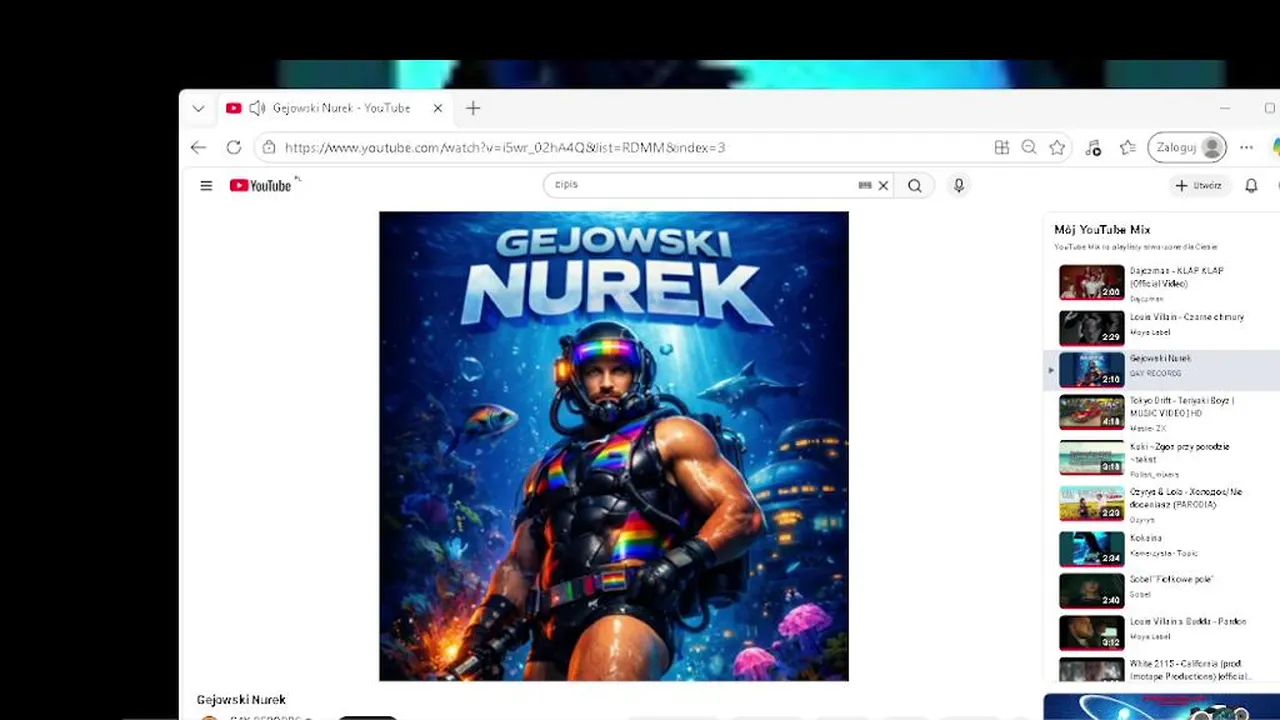Open the Kokaina video thumbnail

point(1092,548)
